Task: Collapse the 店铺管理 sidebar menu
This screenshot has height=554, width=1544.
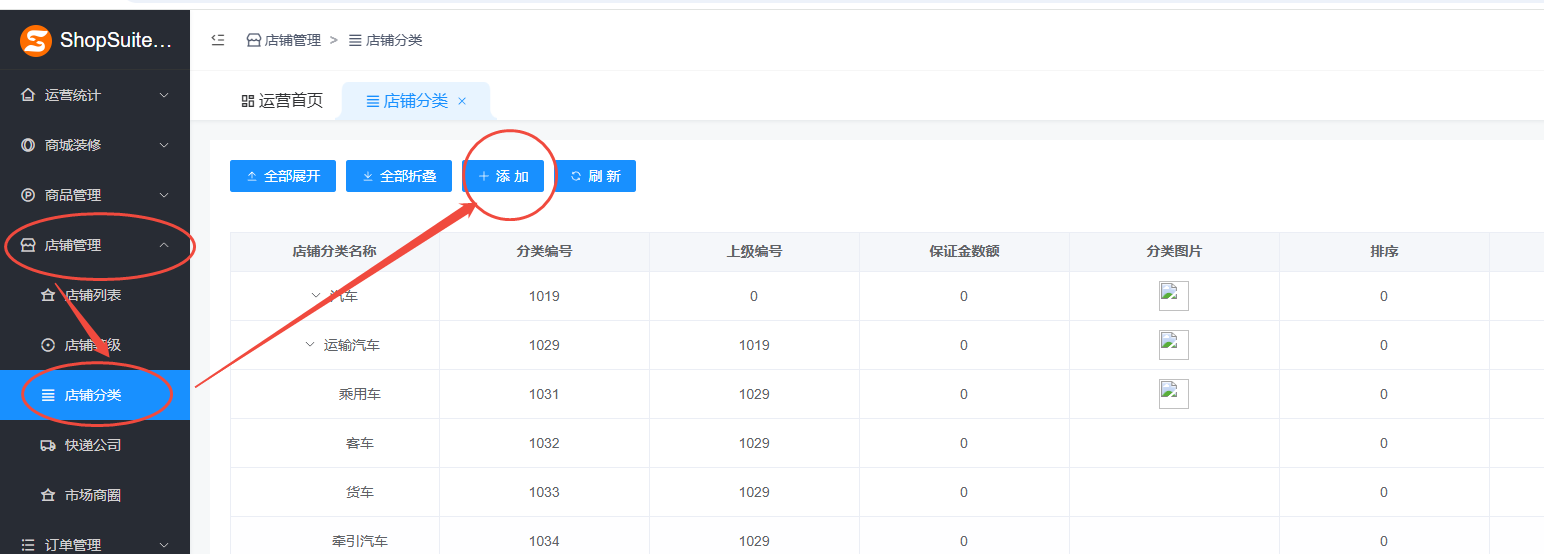Action: [x=95, y=245]
